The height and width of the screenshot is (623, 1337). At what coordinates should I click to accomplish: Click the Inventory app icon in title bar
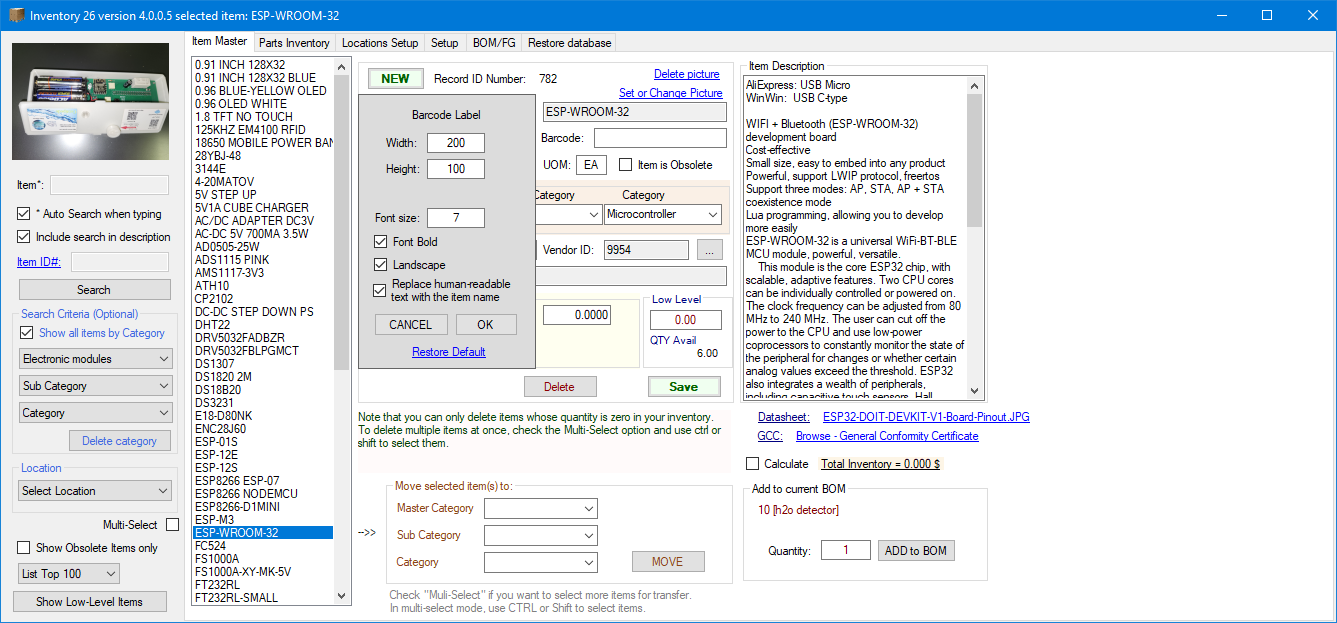coord(16,15)
